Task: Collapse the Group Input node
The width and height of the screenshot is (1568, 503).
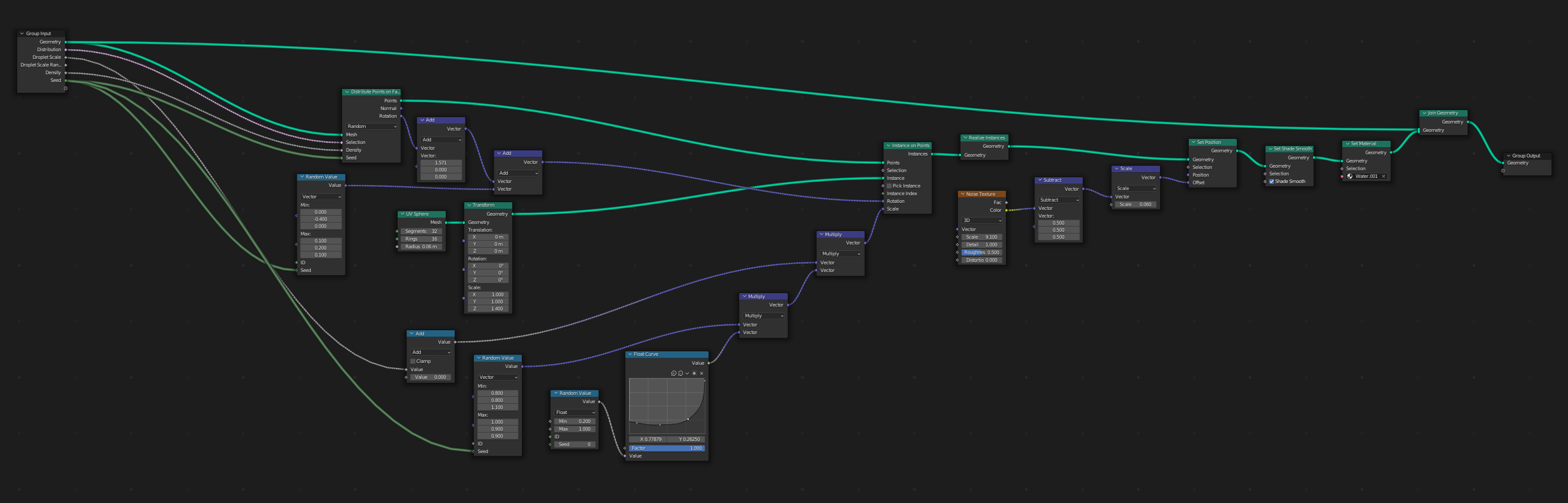Action: 22,33
